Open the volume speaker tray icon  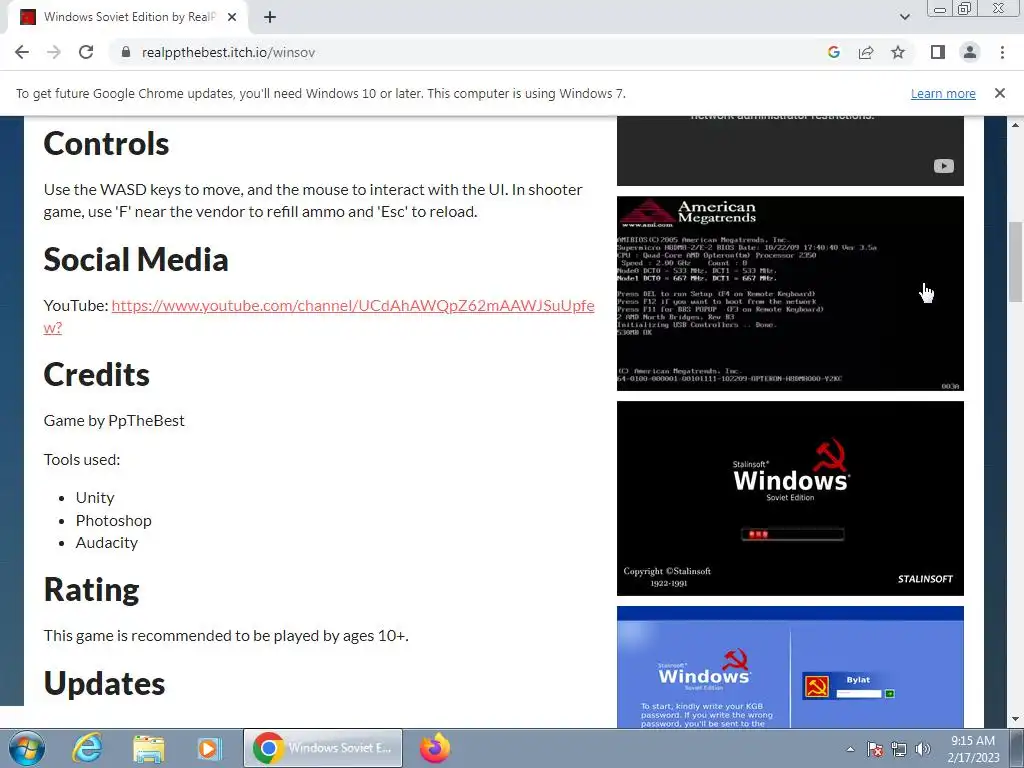923,749
